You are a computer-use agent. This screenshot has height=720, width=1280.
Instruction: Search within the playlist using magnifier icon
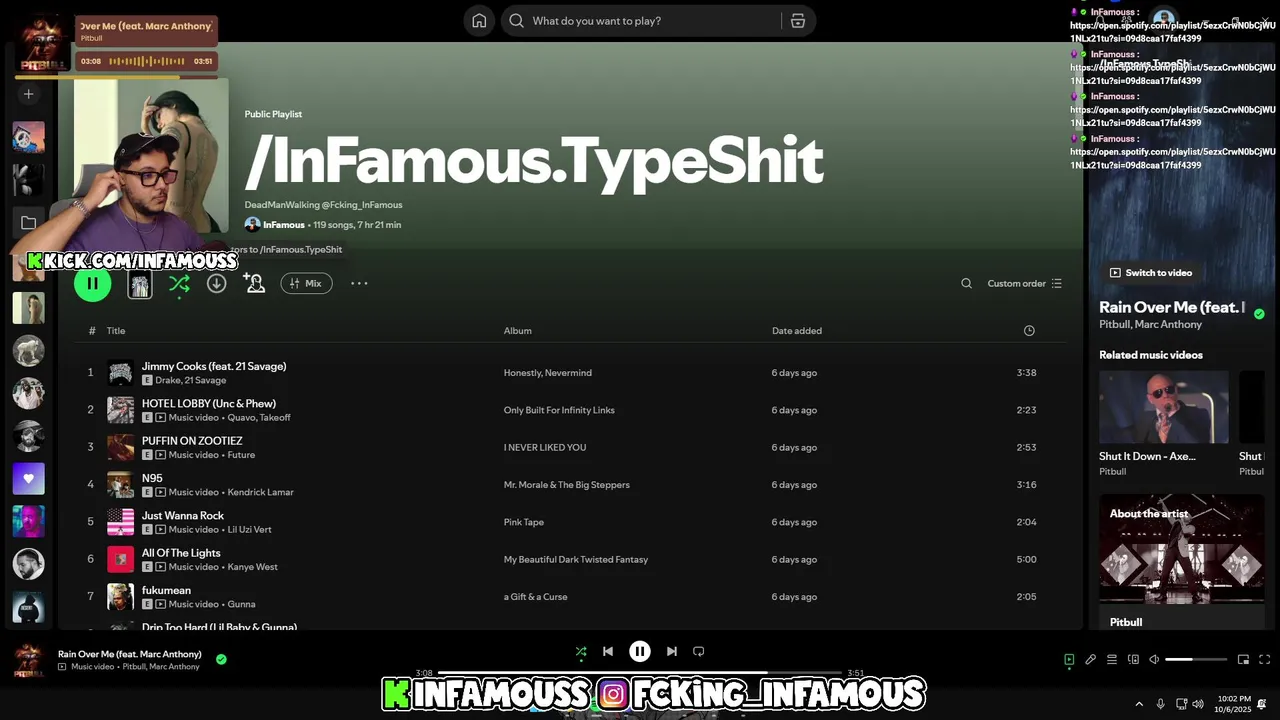pyautogui.click(x=966, y=283)
